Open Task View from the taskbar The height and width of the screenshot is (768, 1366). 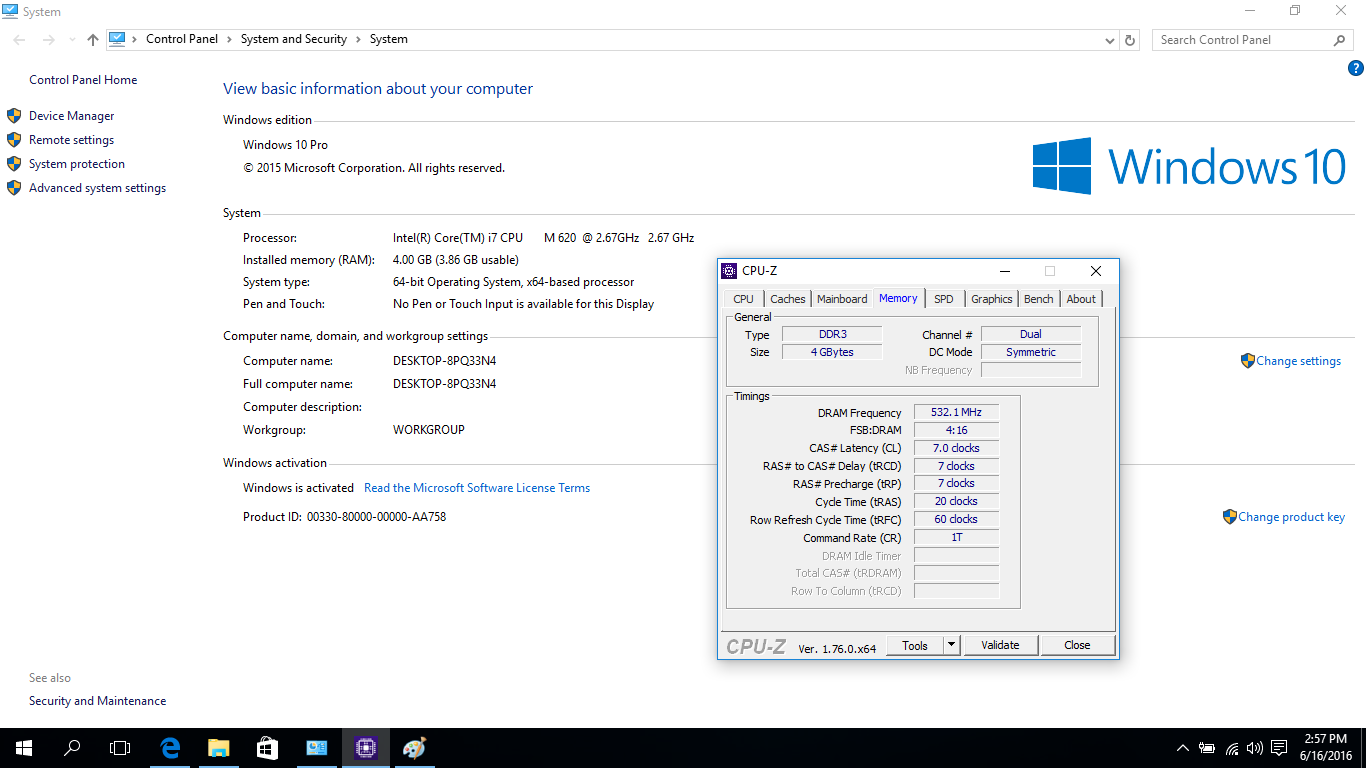(x=120, y=748)
